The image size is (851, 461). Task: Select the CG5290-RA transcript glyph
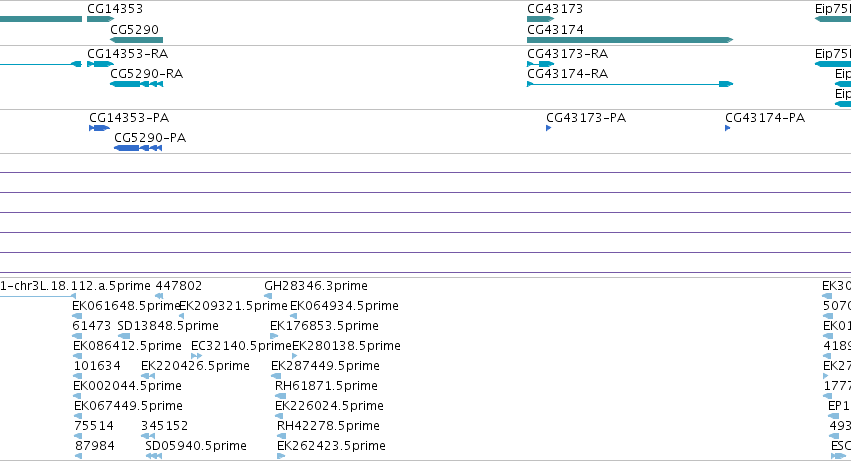[x=136, y=84]
